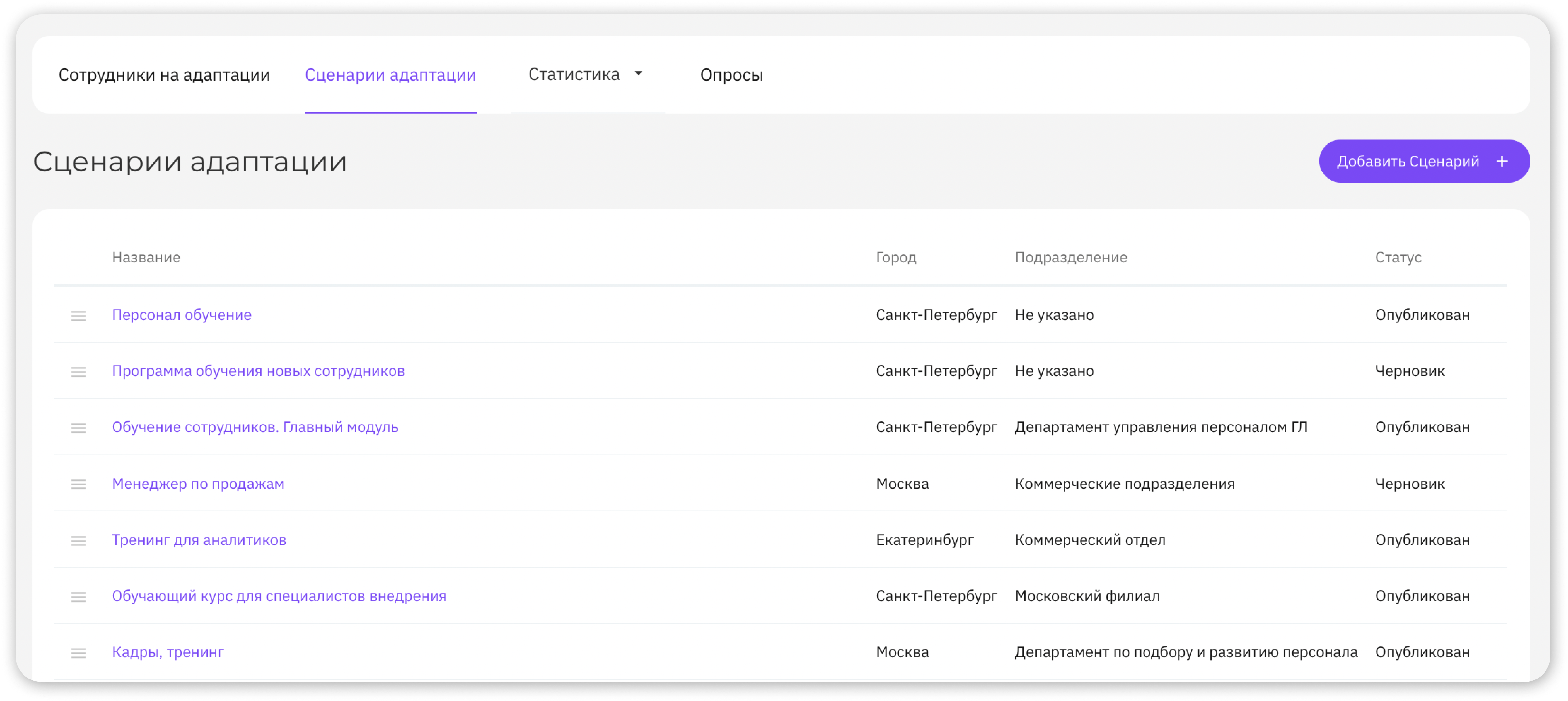Open Кадры, тренинг scenario
1568x701 pixels.
point(168,652)
